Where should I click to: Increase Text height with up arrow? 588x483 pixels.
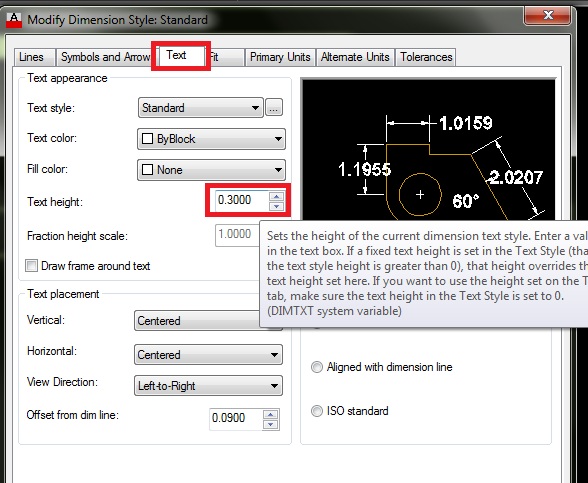(x=277, y=196)
